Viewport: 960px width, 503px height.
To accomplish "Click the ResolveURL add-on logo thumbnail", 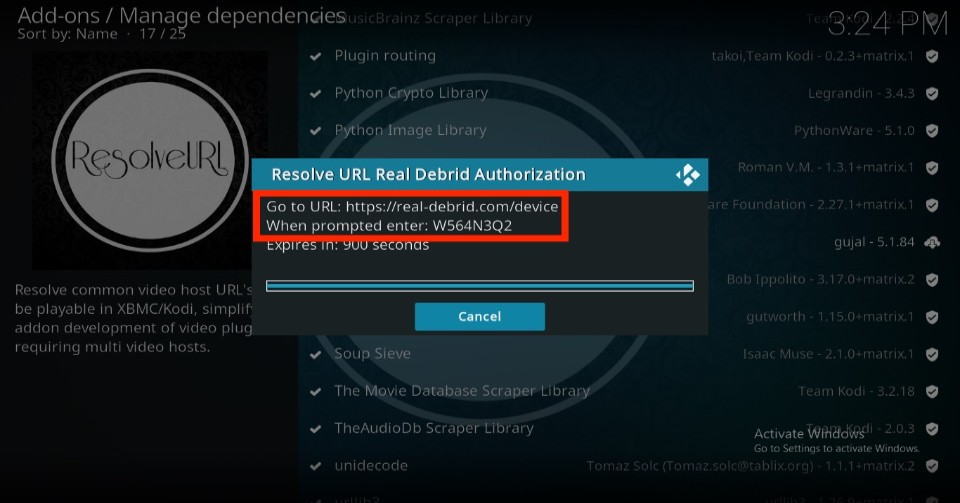I will tap(150, 160).
